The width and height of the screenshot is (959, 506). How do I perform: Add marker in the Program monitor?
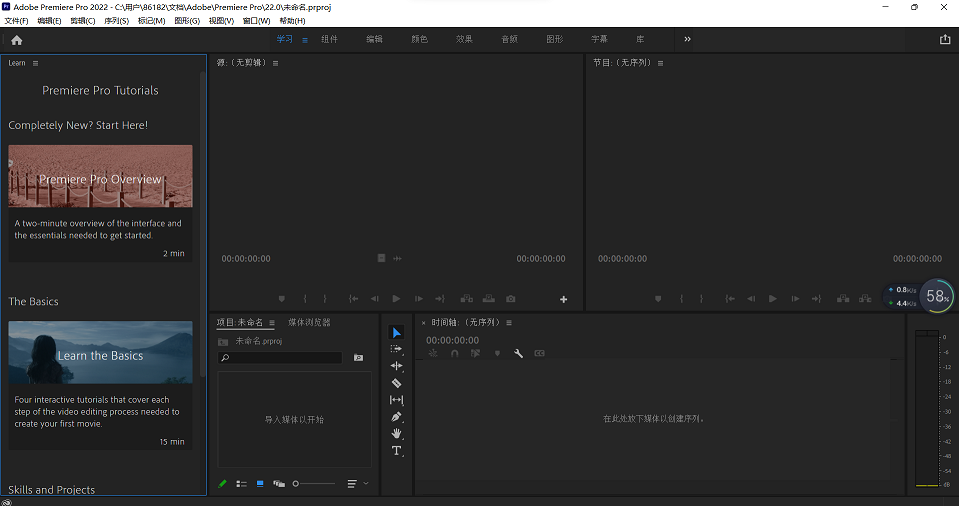pos(658,299)
